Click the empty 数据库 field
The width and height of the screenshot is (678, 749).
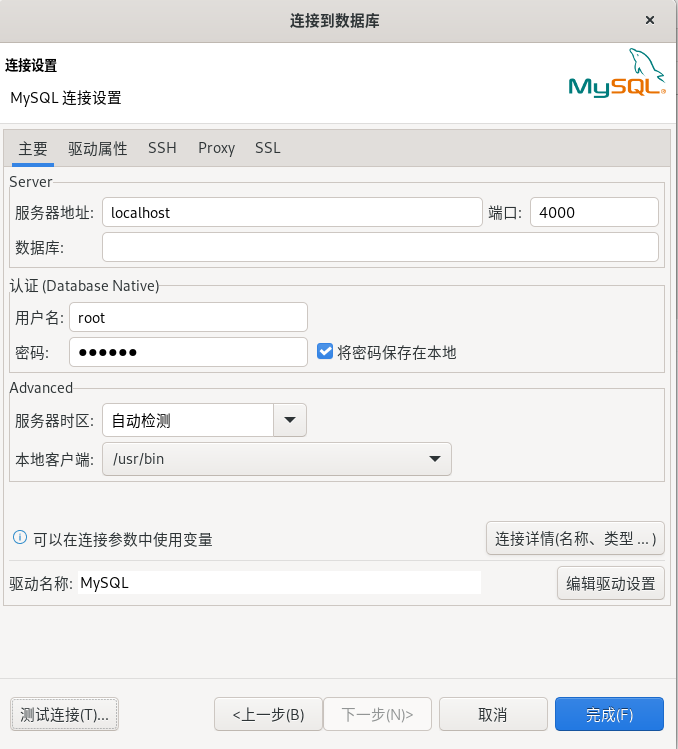[380, 247]
